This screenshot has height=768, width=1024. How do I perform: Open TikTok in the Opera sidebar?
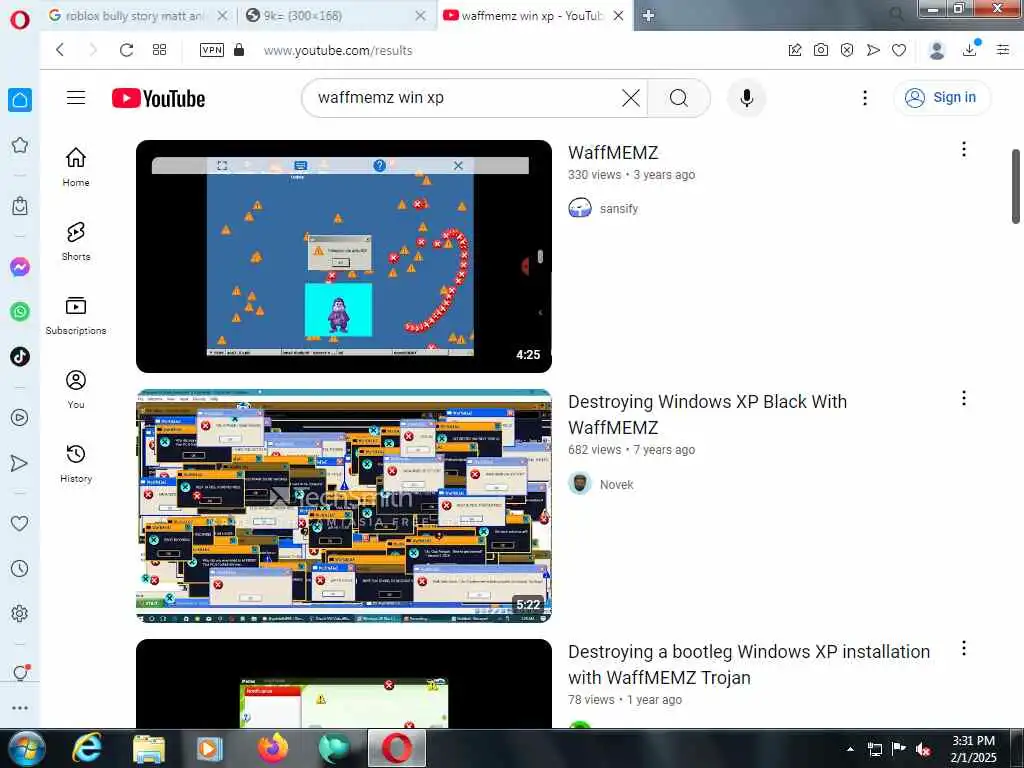coord(20,357)
